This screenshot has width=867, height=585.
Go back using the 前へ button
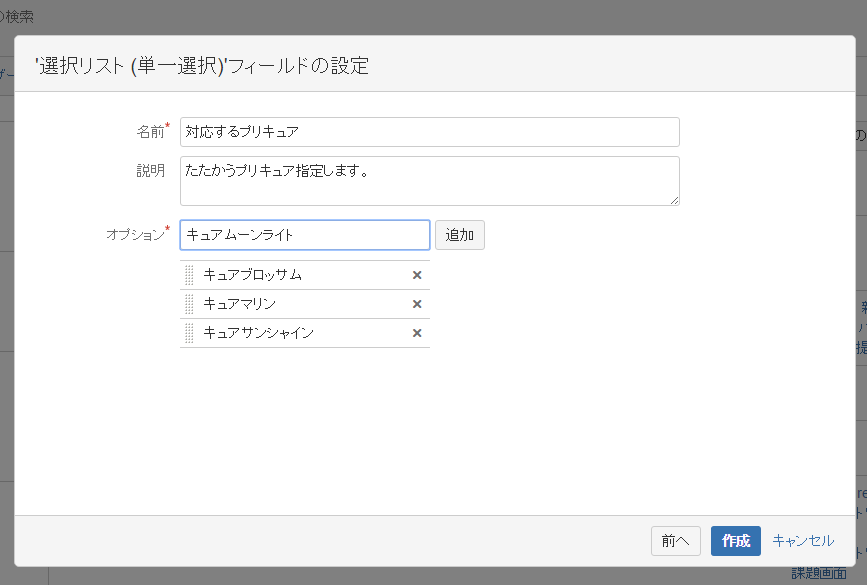(x=676, y=541)
